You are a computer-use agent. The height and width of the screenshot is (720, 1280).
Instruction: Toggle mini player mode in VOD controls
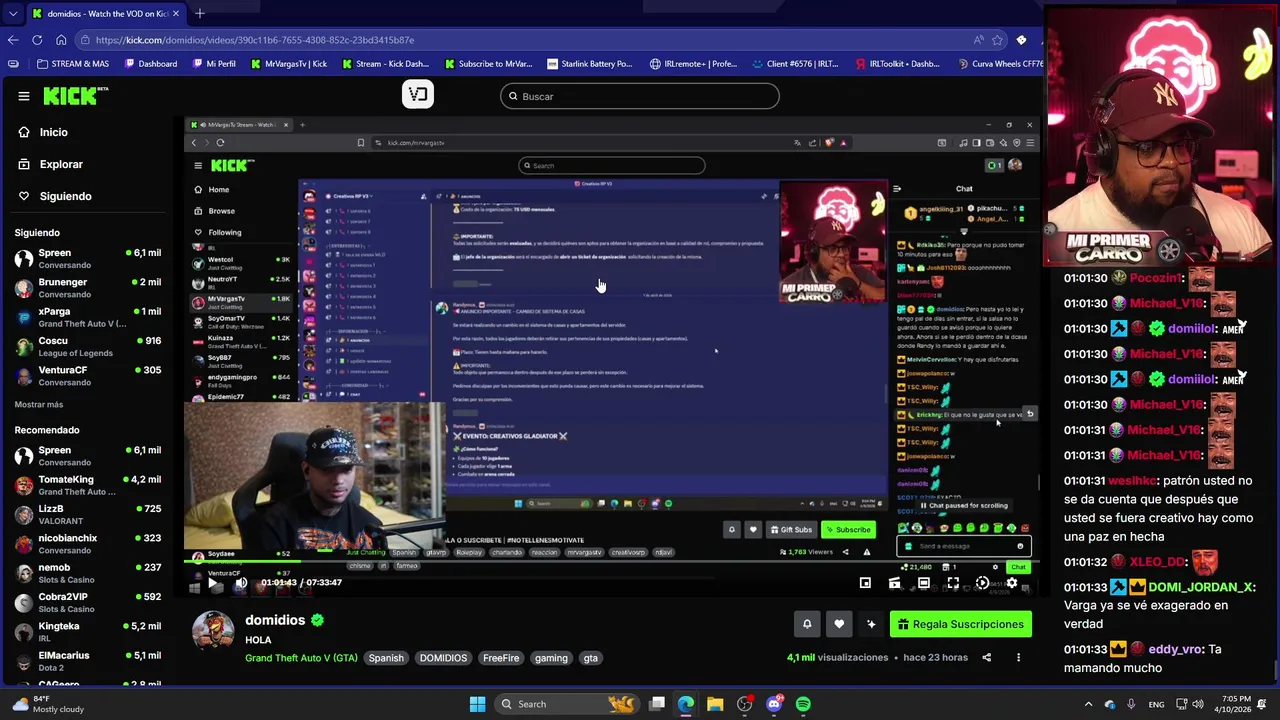[x=865, y=583]
